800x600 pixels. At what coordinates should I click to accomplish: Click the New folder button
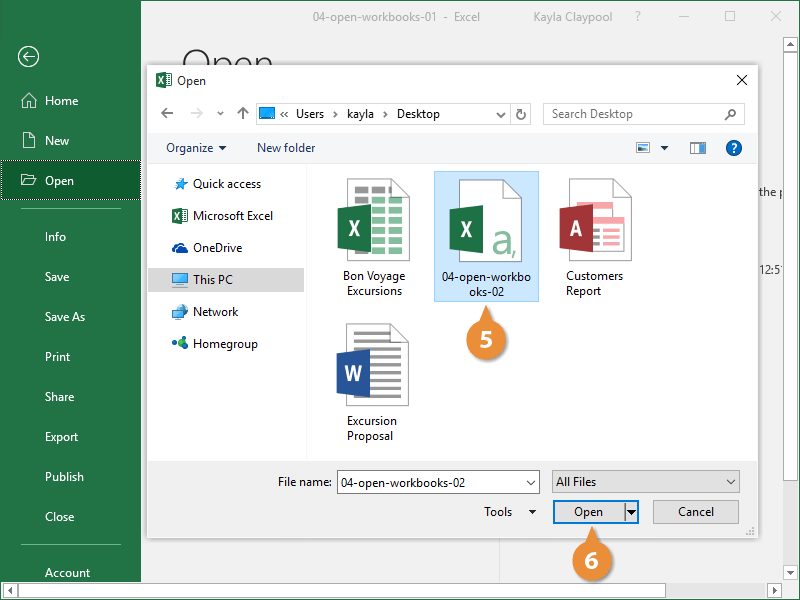tap(286, 148)
